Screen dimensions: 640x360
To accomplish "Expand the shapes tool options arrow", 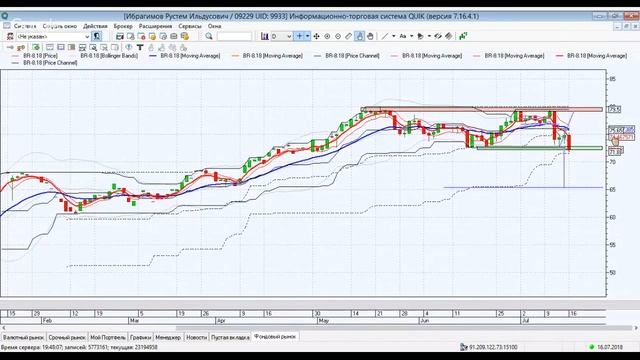I will (x=429, y=36).
